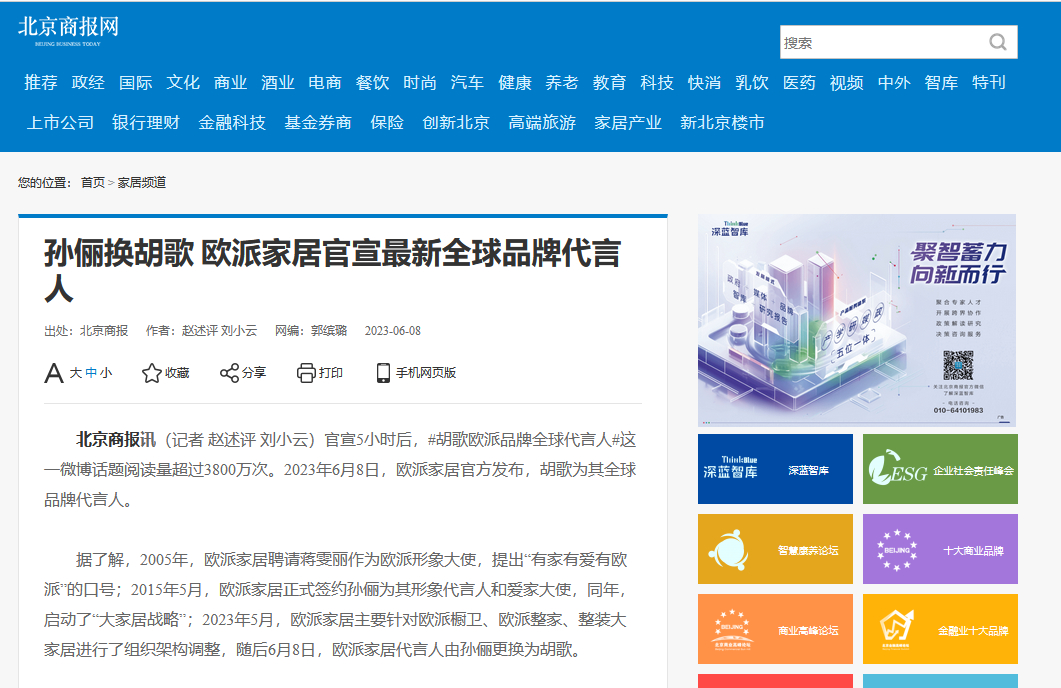Navigate to 新北京楼市 section
The width and height of the screenshot is (1061, 688).
click(722, 122)
